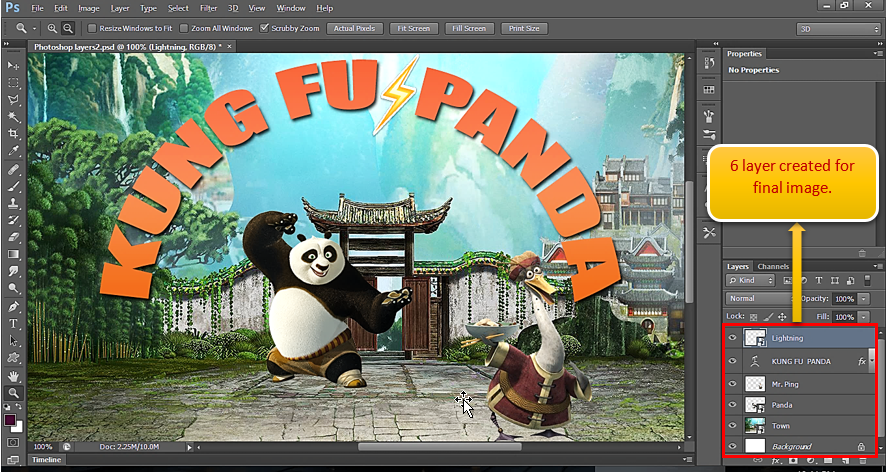Select the Smudge tool
Viewport: 888px width, 473px height.
[x=14, y=271]
